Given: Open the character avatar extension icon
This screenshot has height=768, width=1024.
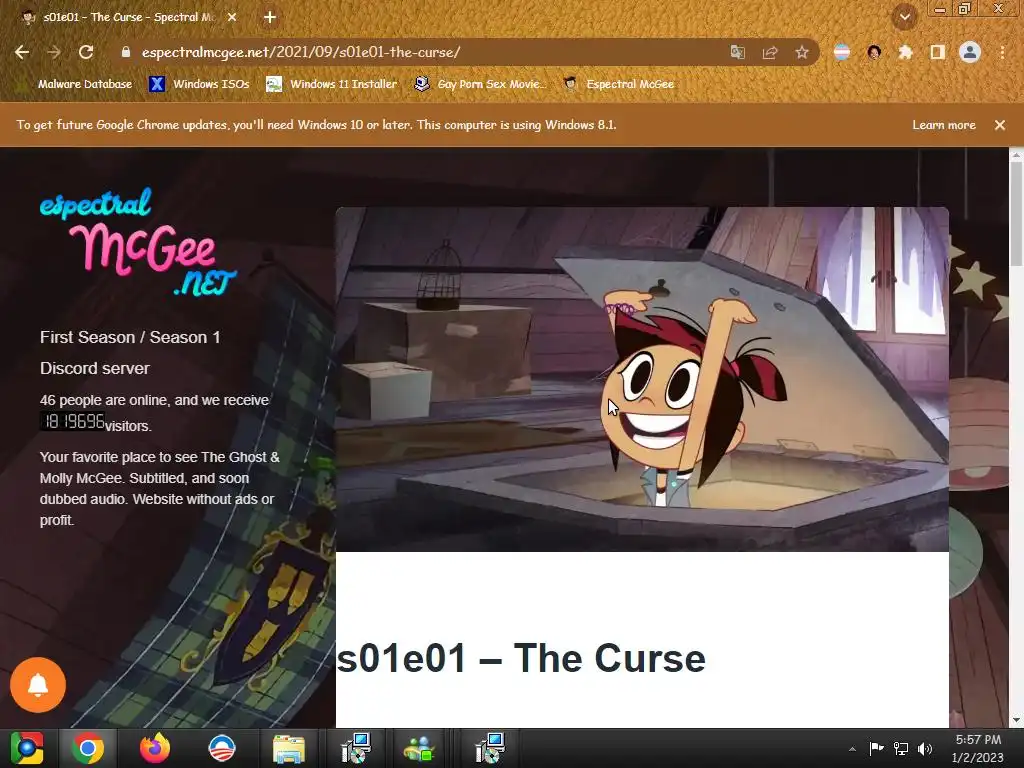Looking at the screenshot, I should pos(874,52).
